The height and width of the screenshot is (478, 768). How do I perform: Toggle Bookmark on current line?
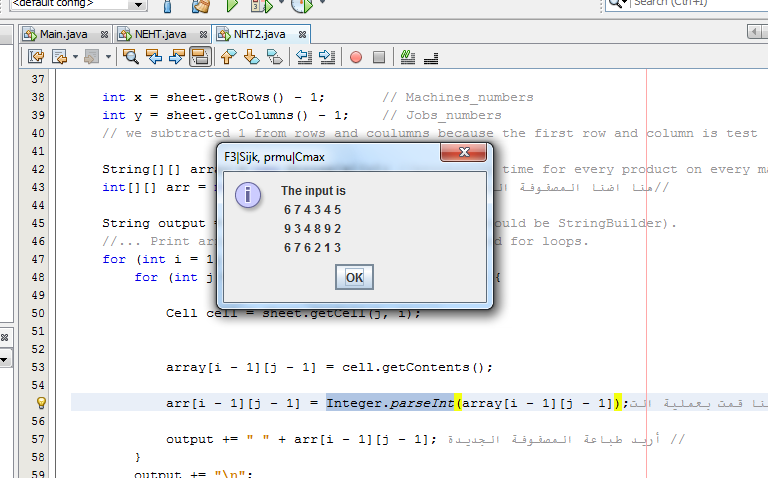(275, 57)
